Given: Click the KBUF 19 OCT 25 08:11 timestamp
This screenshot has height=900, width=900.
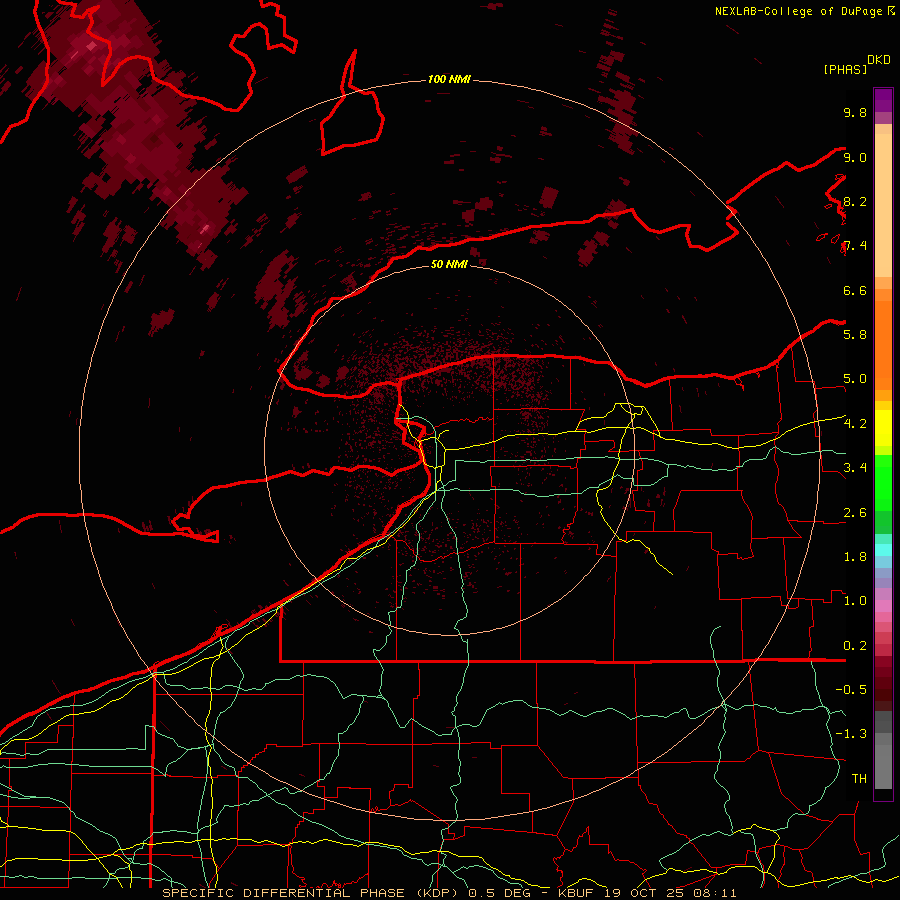Looking at the screenshot, I should pos(647,893).
